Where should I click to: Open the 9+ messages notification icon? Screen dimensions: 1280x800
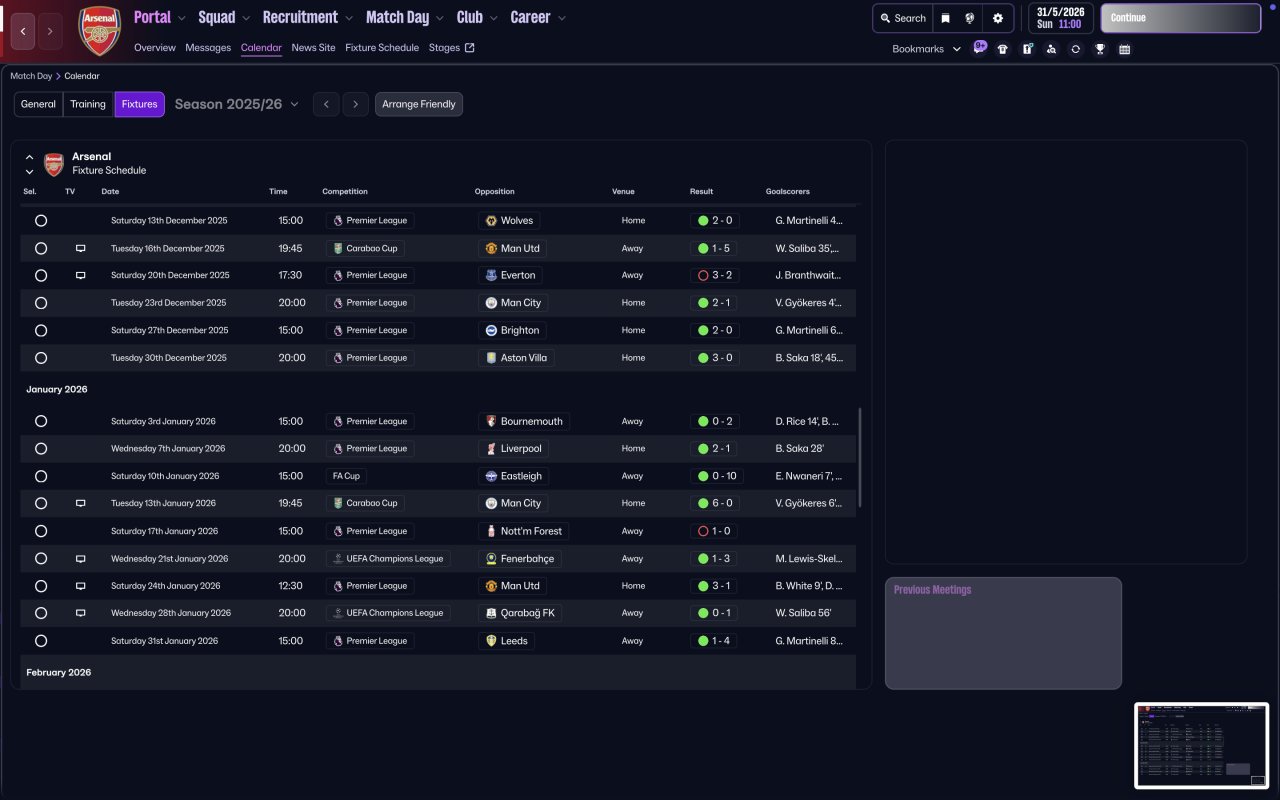pos(979,47)
